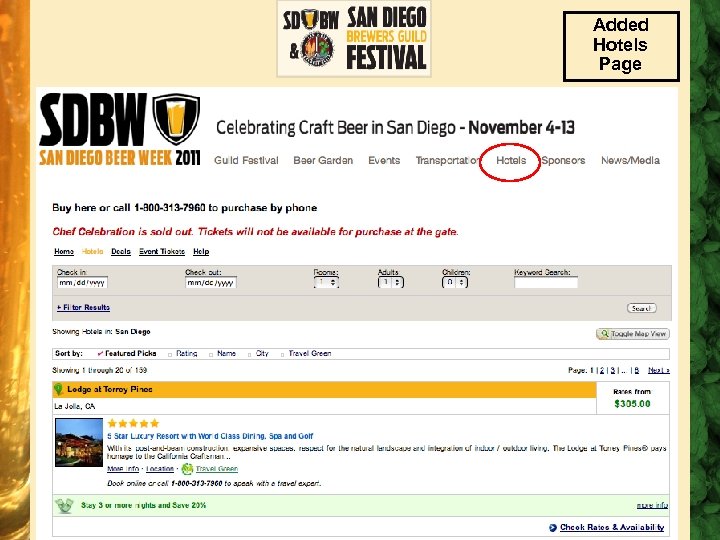
Task: Click the more info link in the deal bar
Action: coord(652,506)
